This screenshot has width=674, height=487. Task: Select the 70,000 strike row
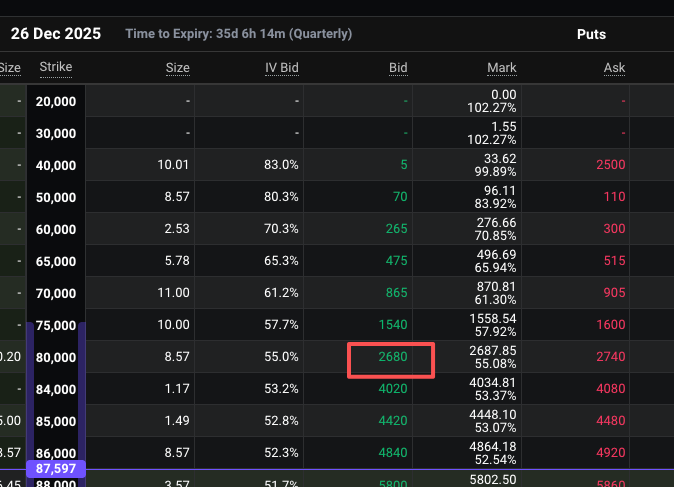pos(56,293)
